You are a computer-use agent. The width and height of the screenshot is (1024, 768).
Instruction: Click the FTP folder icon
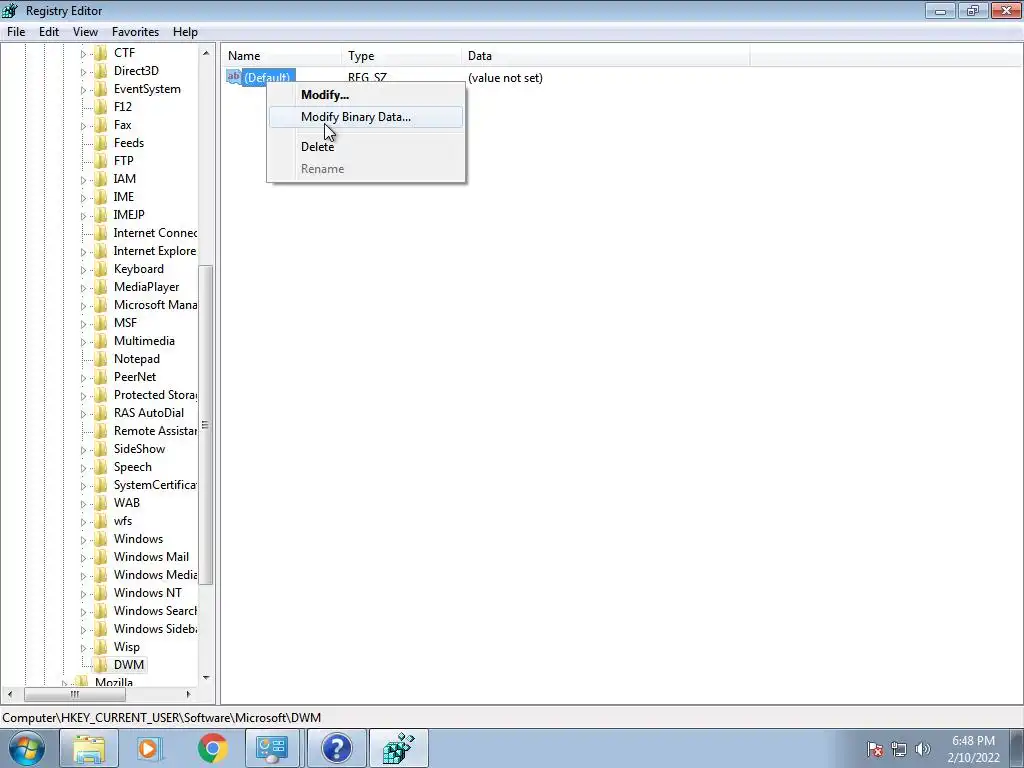click(101, 161)
